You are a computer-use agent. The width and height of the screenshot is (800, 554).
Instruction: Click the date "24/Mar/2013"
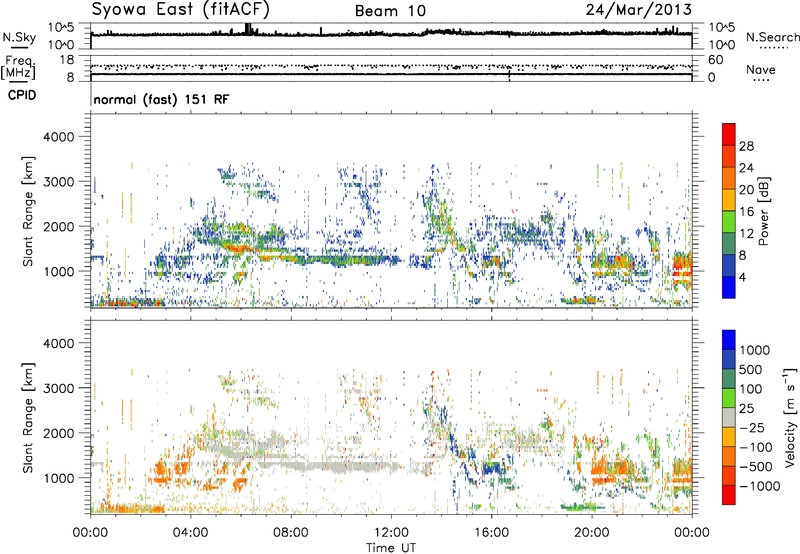click(639, 10)
